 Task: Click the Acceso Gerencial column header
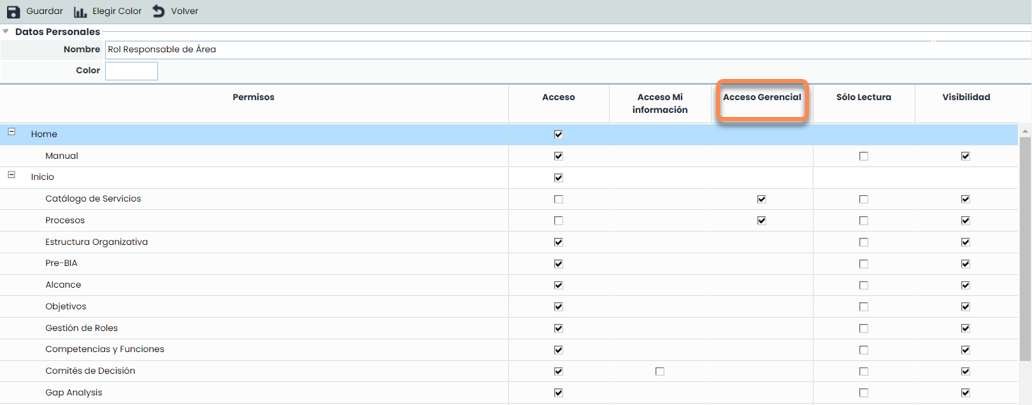(761, 98)
